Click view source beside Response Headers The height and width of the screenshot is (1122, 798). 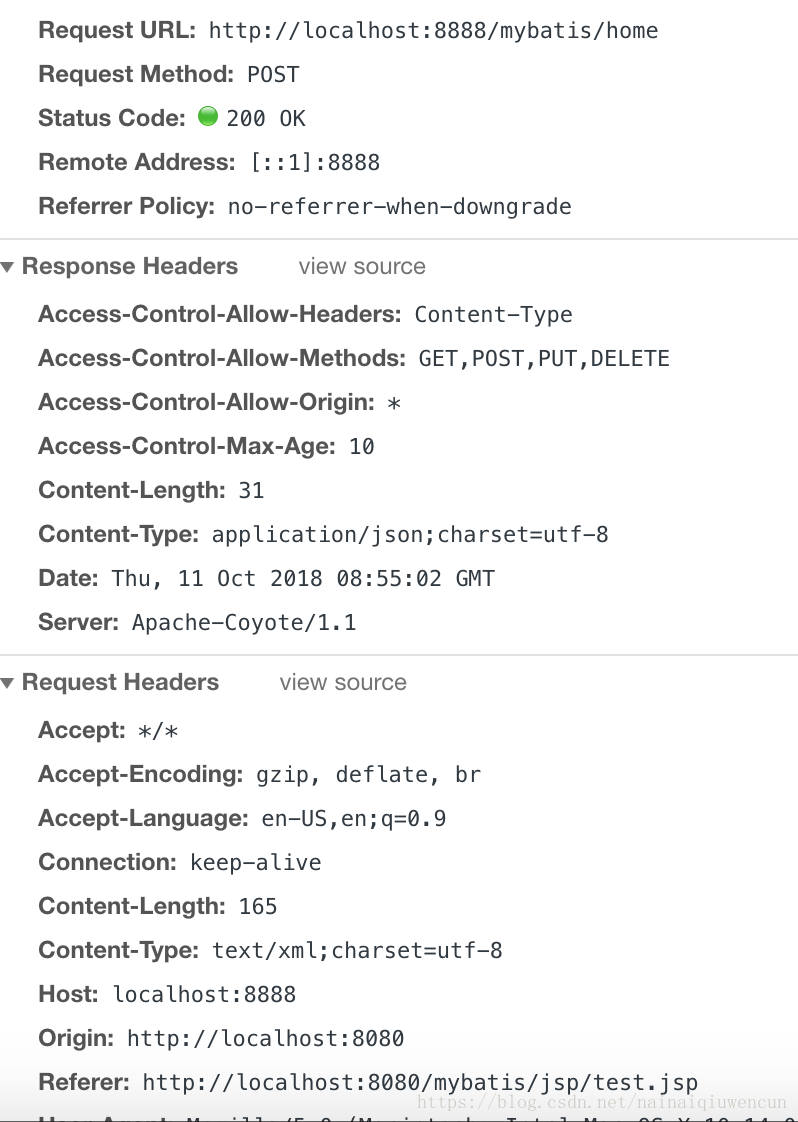pyautogui.click(x=362, y=266)
